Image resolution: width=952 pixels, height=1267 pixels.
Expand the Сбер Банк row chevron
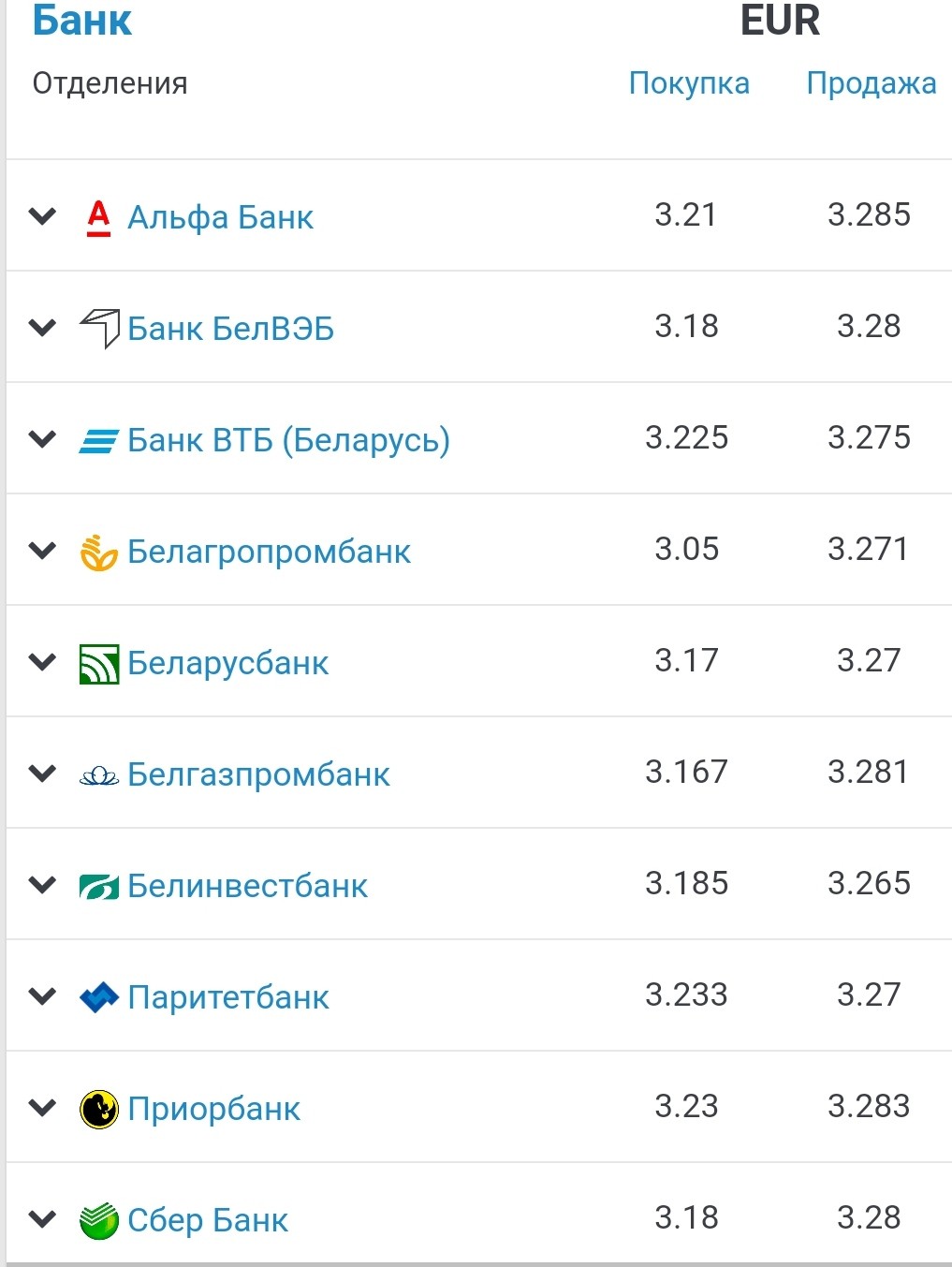[43, 1219]
